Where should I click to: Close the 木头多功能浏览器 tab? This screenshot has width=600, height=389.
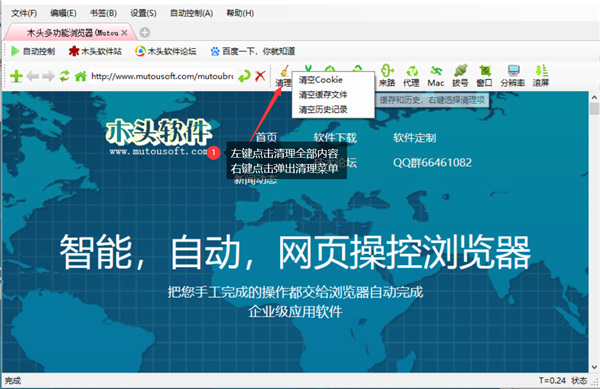coord(124,33)
